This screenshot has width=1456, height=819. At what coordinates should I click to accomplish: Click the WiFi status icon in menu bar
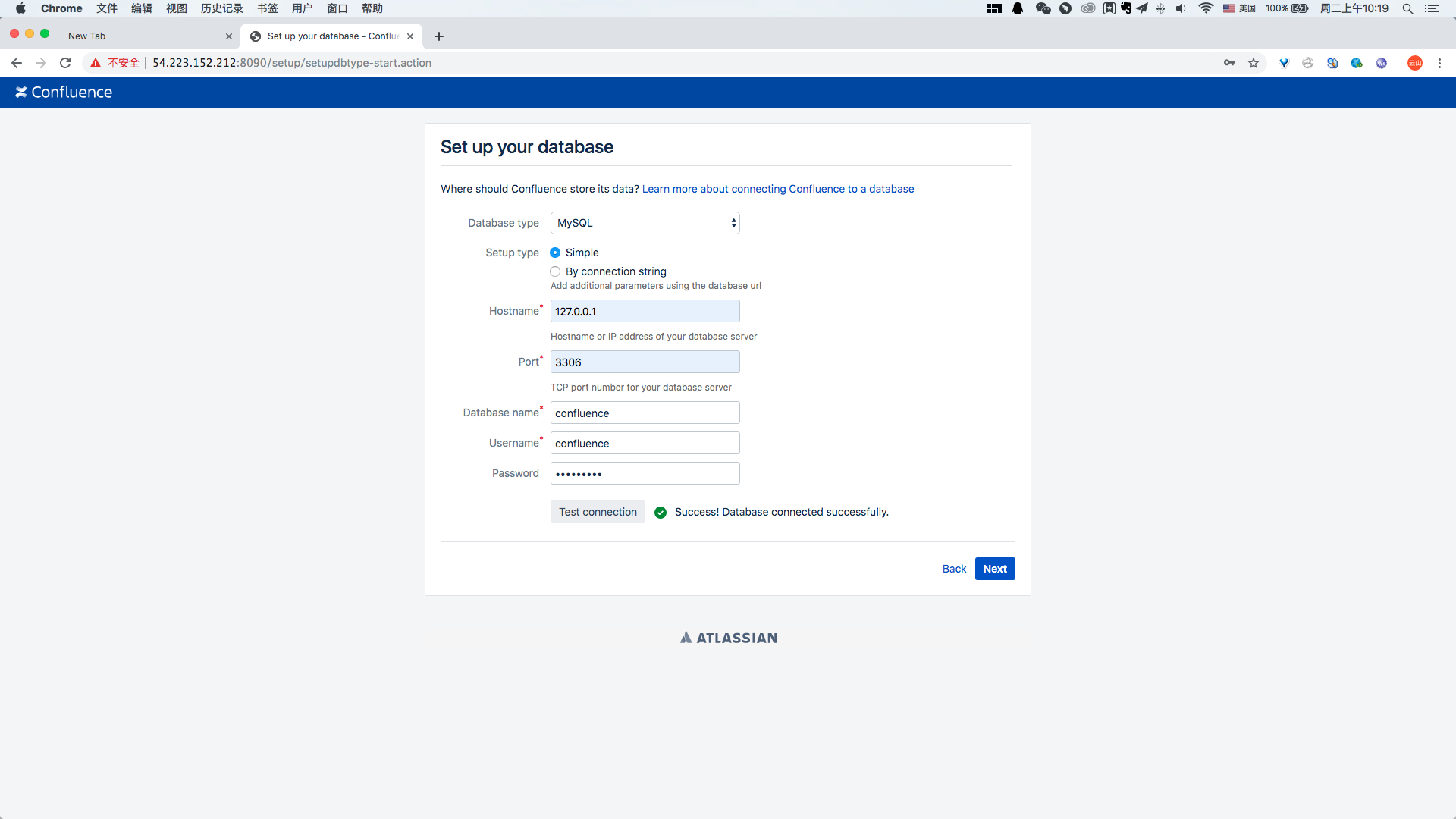pos(1204,9)
